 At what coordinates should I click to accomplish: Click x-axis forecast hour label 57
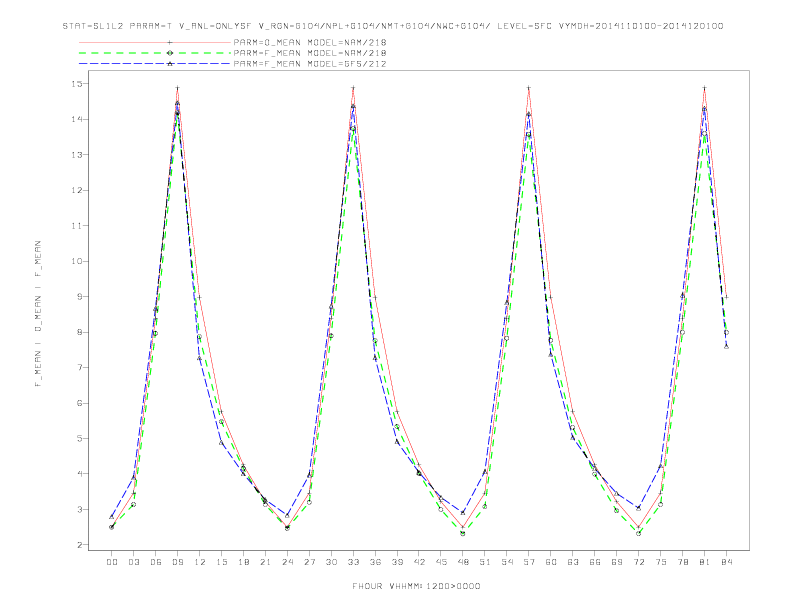click(529, 562)
